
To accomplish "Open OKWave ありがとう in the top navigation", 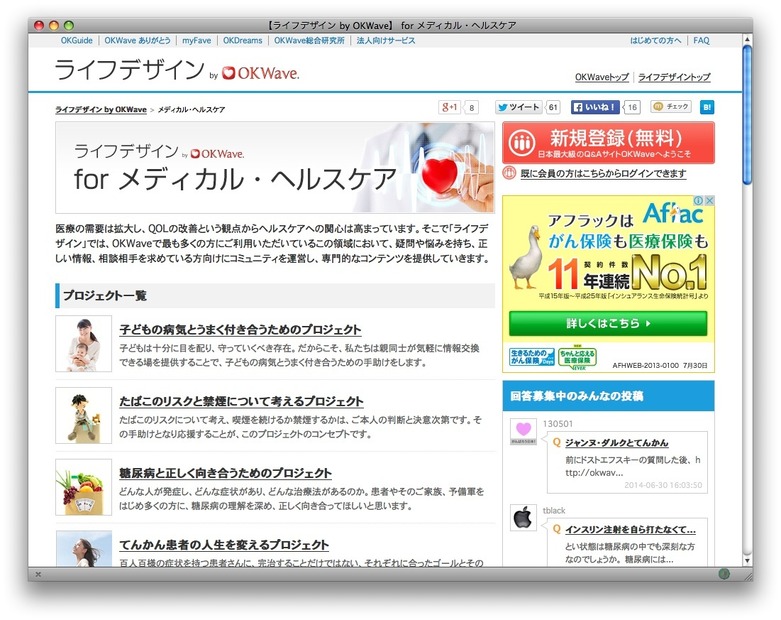I will pos(137,40).
